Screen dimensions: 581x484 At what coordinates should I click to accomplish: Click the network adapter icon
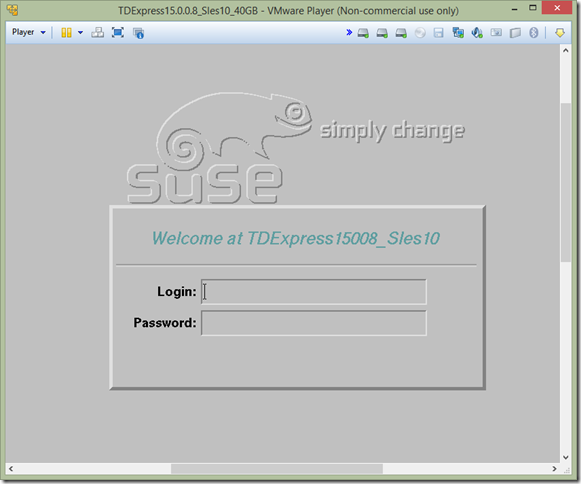pyautogui.click(x=458, y=33)
